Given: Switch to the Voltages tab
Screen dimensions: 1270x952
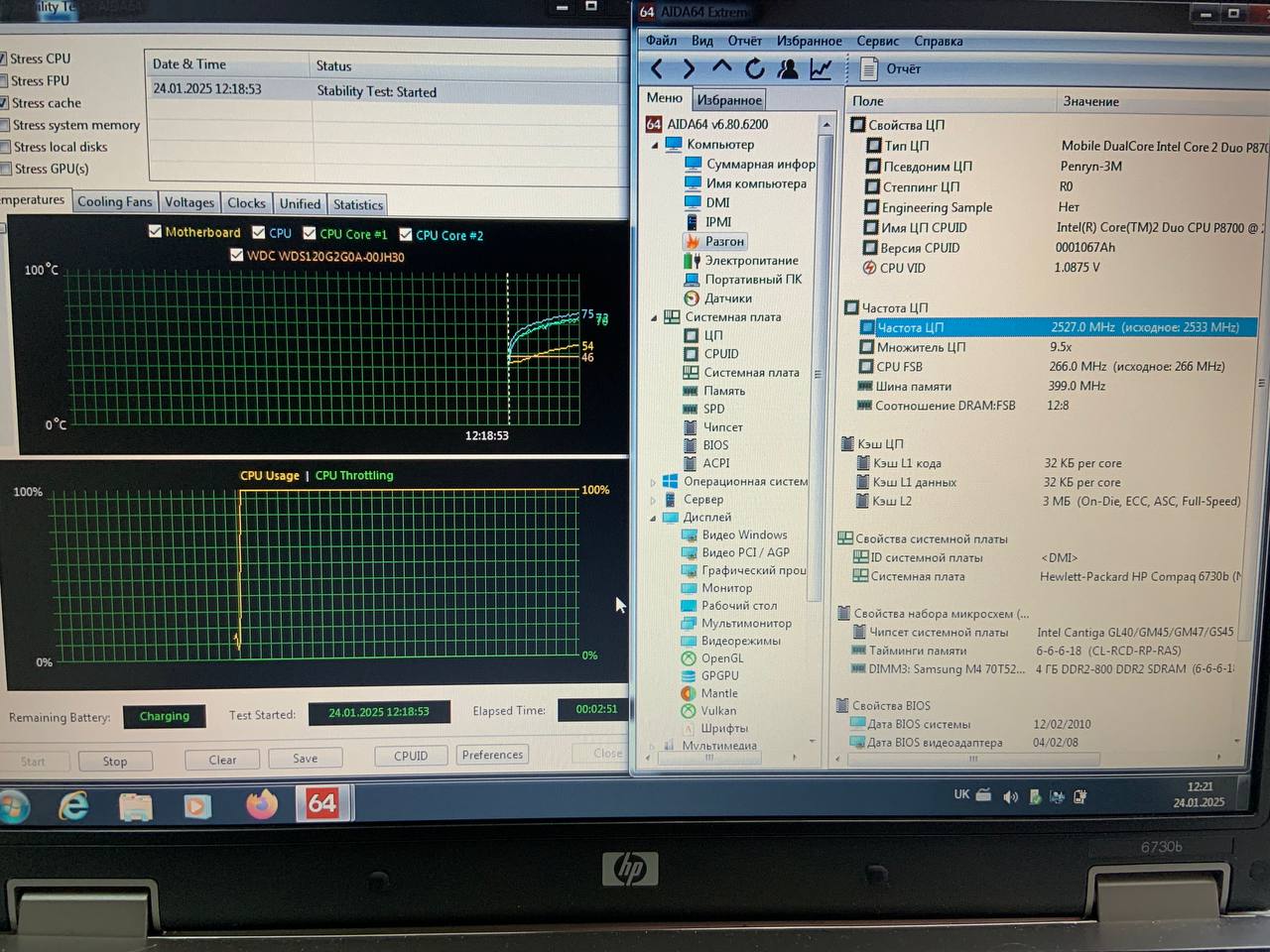Looking at the screenshot, I should pyautogui.click(x=190, y=202).
